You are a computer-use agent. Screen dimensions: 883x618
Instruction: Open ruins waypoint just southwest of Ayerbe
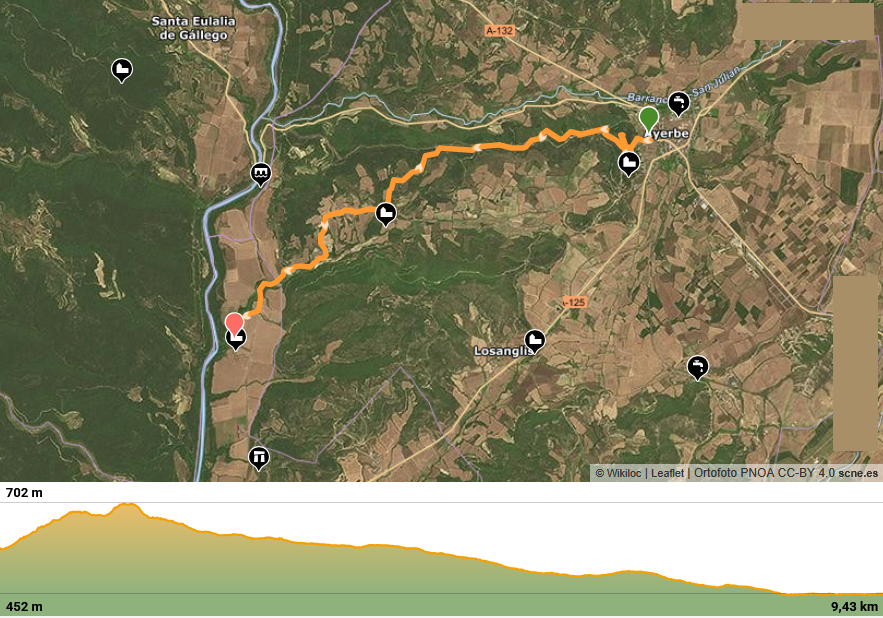click(628, 164)
